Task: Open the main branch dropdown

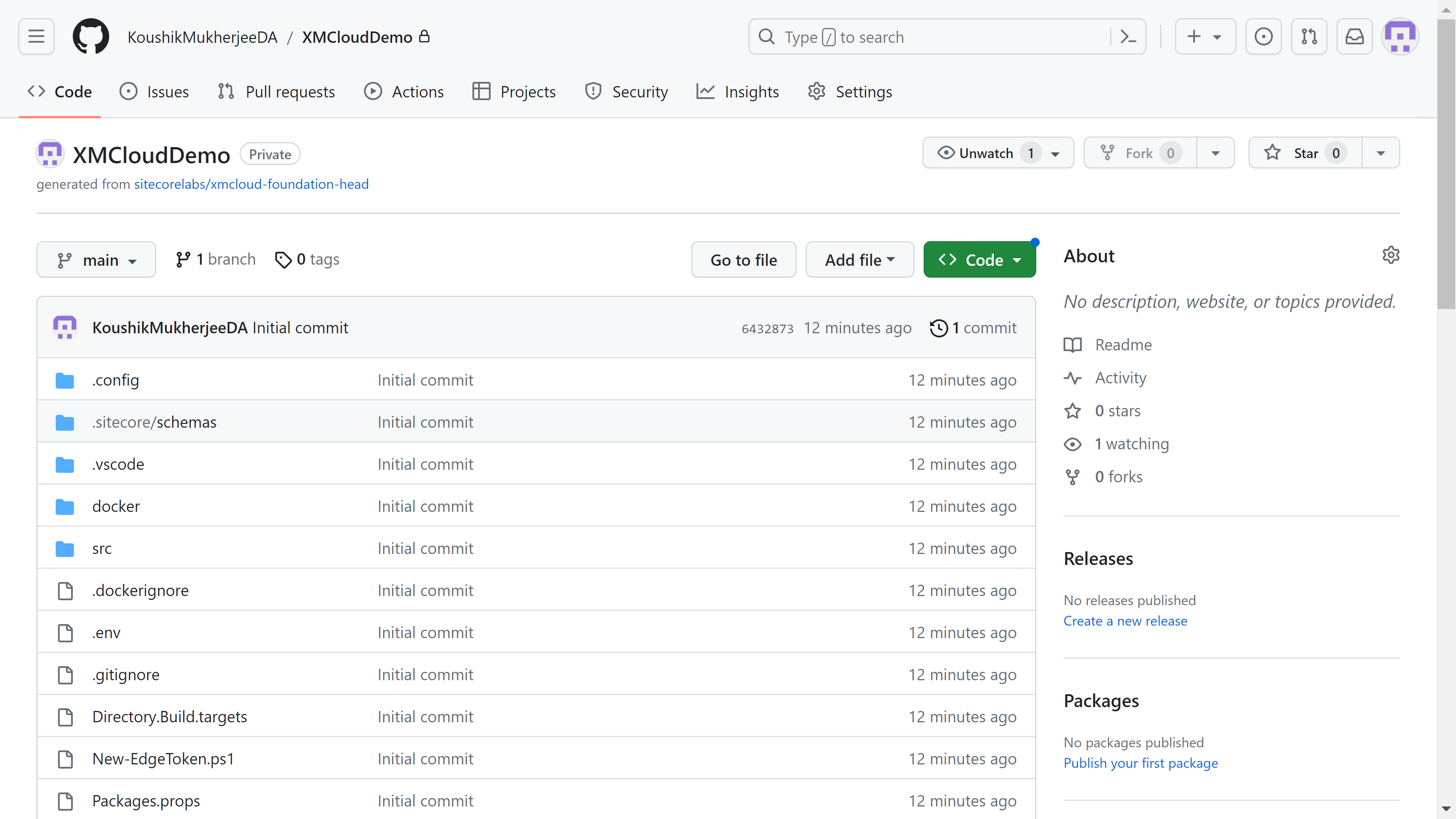Action: click(96, 260)
